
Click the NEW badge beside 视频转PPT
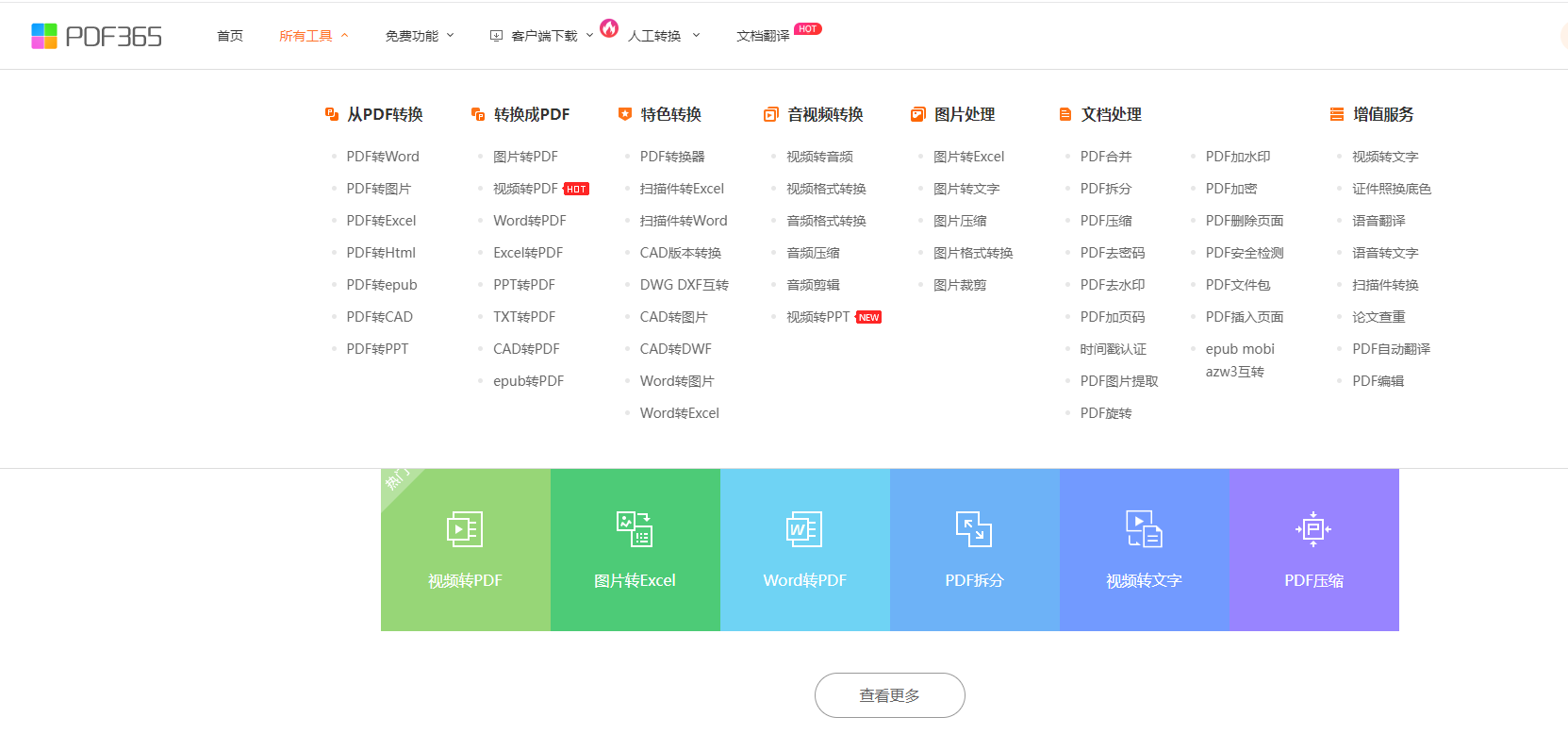point(869,318)
